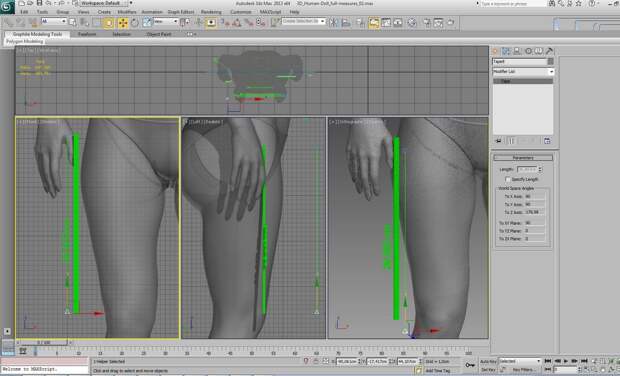Click the X coordinate field in status bar

click(x=347, y=361)
